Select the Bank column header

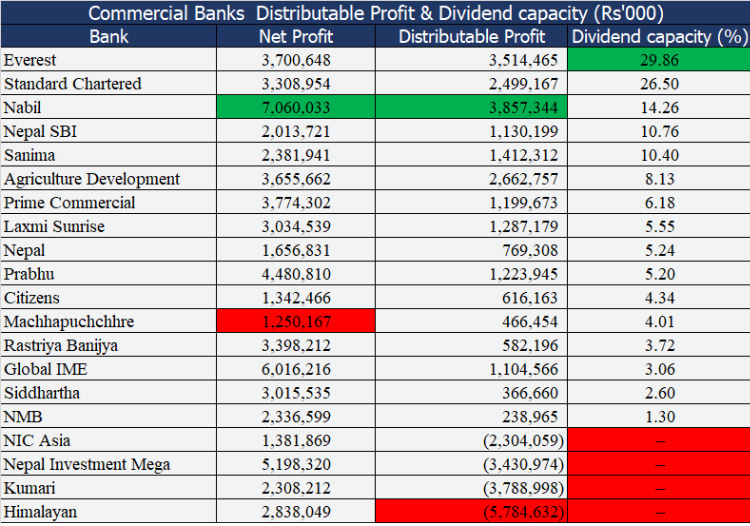(108, 37)
